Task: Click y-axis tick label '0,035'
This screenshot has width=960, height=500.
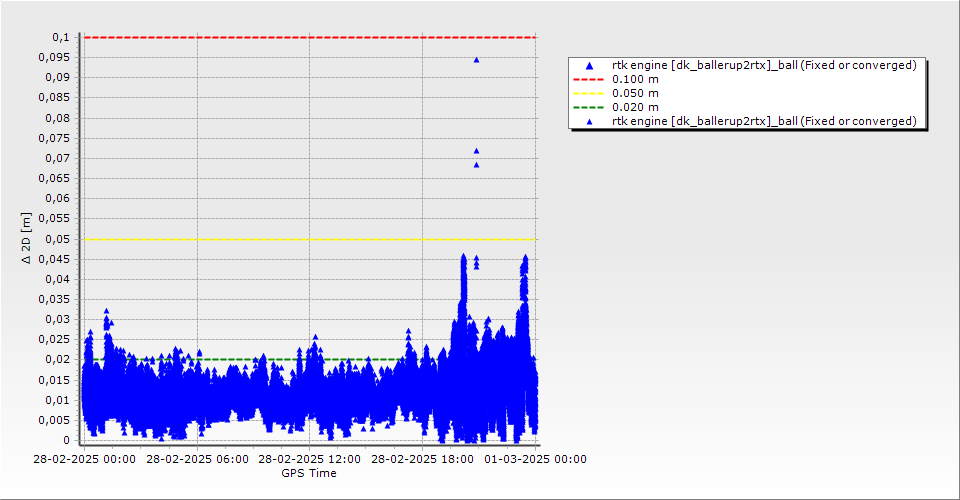Action: coord(54,299)
